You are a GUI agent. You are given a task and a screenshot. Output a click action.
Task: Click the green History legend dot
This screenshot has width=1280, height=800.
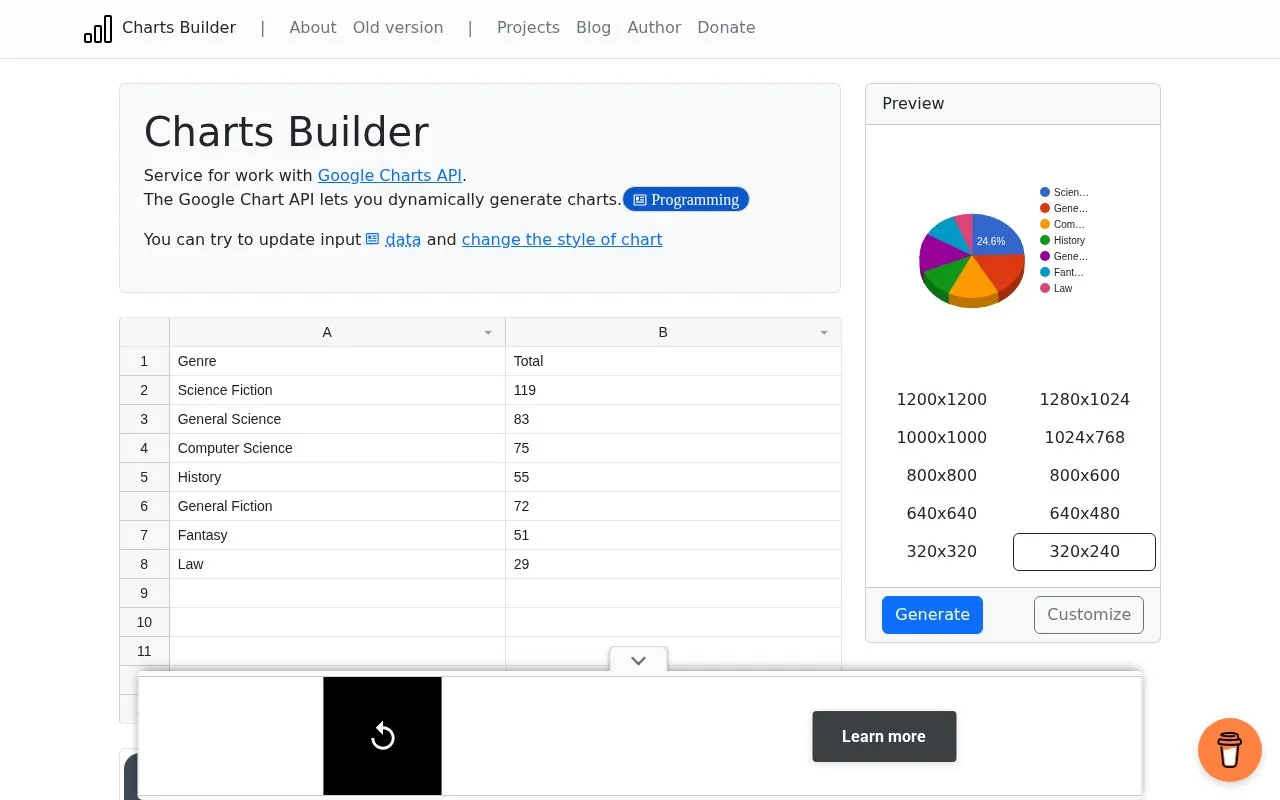(x=1045, y=240)
